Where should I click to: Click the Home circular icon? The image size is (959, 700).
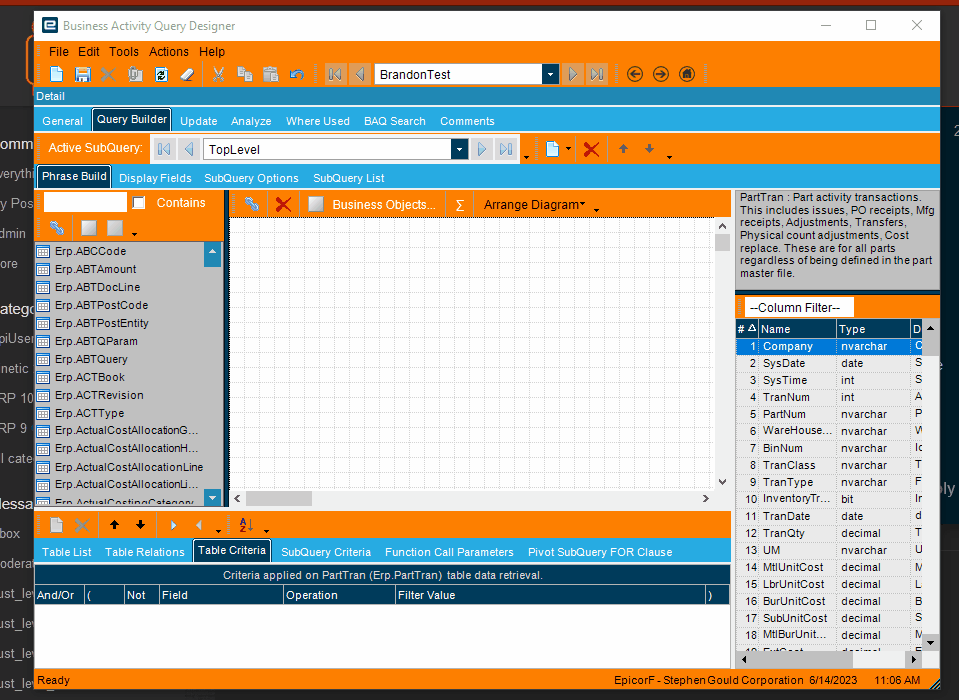click(x=687, y=75)
